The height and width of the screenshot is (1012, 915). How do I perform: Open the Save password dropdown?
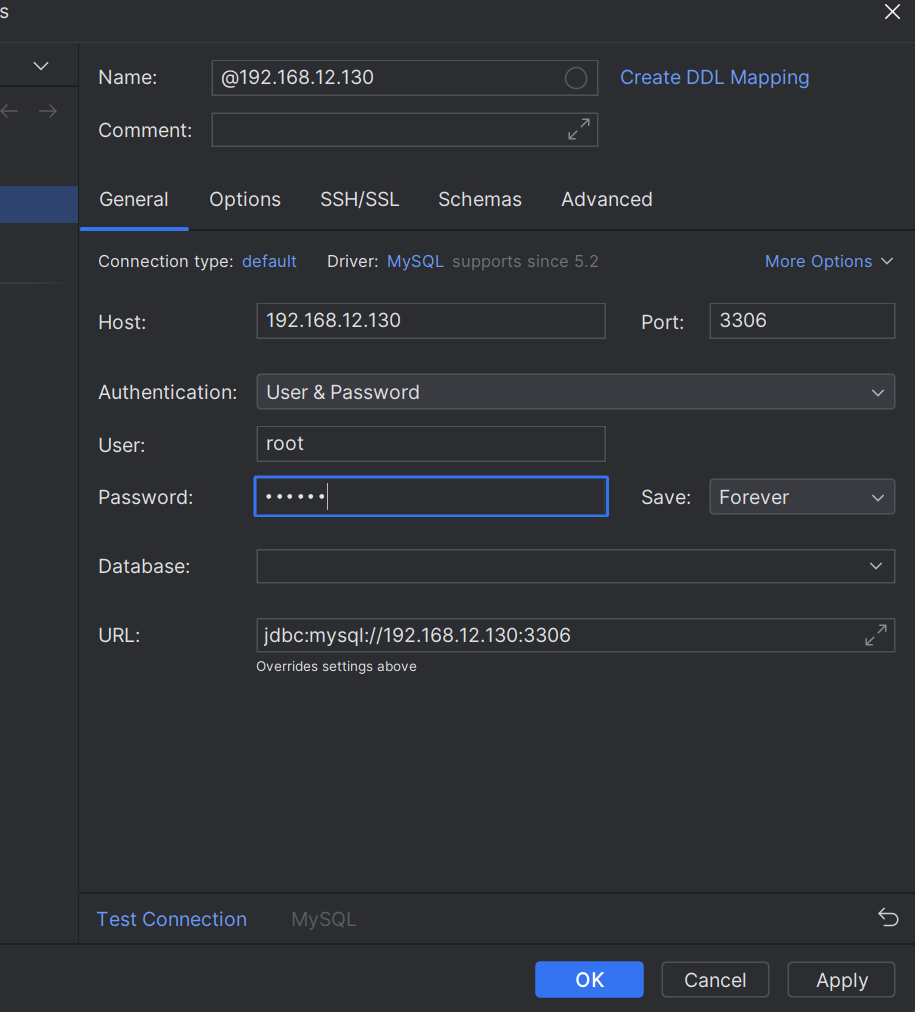point(802,497)
